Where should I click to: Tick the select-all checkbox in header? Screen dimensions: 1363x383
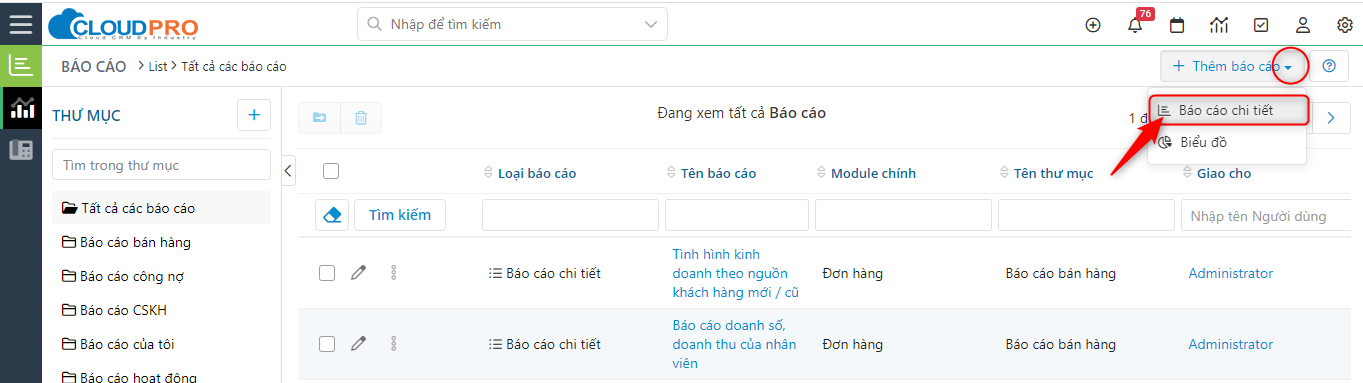(331, 172)
